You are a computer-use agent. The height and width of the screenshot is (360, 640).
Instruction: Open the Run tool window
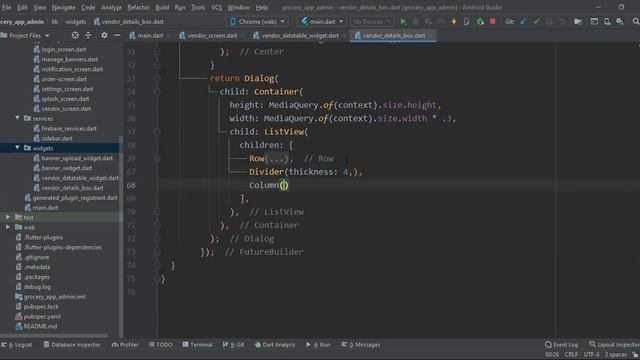[x=318, y=345]
